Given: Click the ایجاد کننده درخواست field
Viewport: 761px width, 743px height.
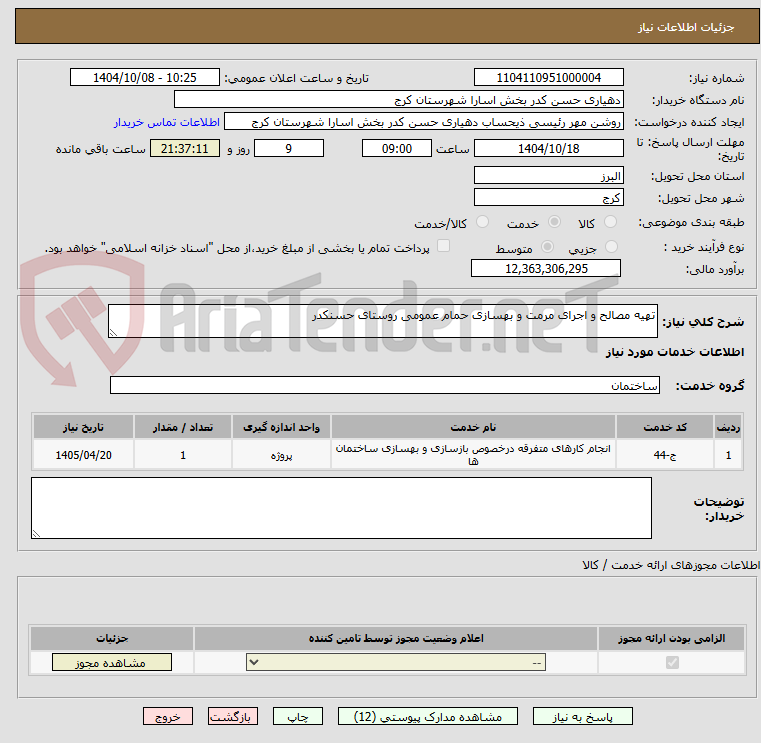Looking at the screenshot, I should click(x=424, y=122).
